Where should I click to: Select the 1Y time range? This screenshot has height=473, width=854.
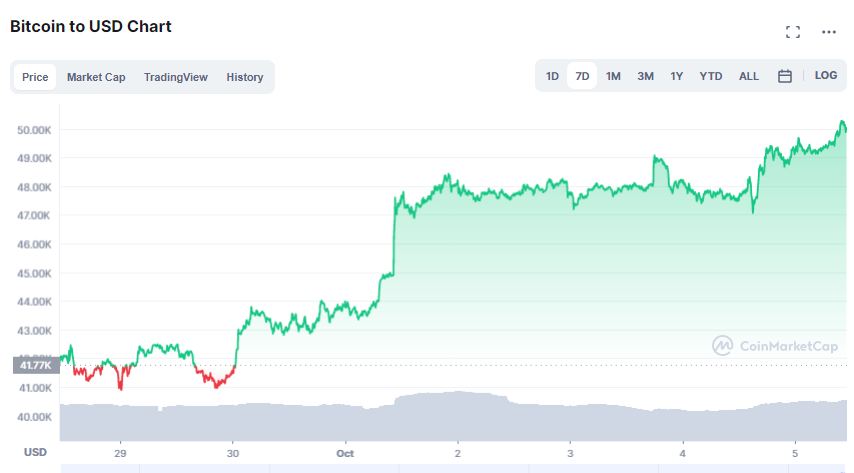[677, 76]
